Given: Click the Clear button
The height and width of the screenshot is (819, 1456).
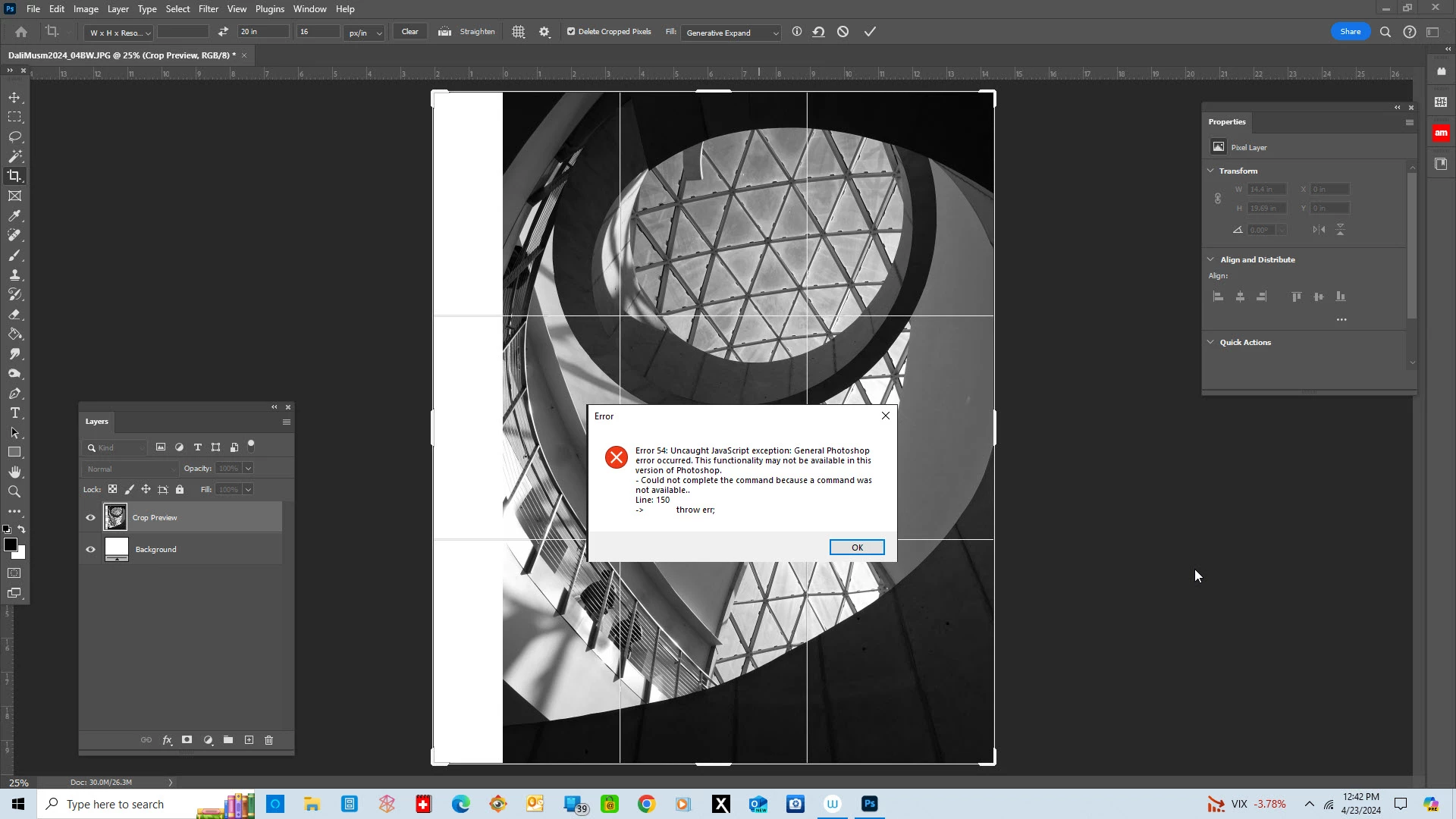Looking at the screenshot, I should [409, 32].
